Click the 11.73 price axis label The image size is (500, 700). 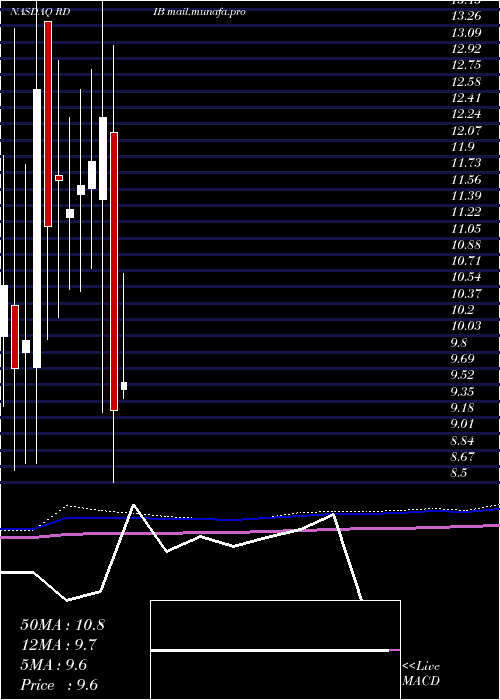coord(466,163)
